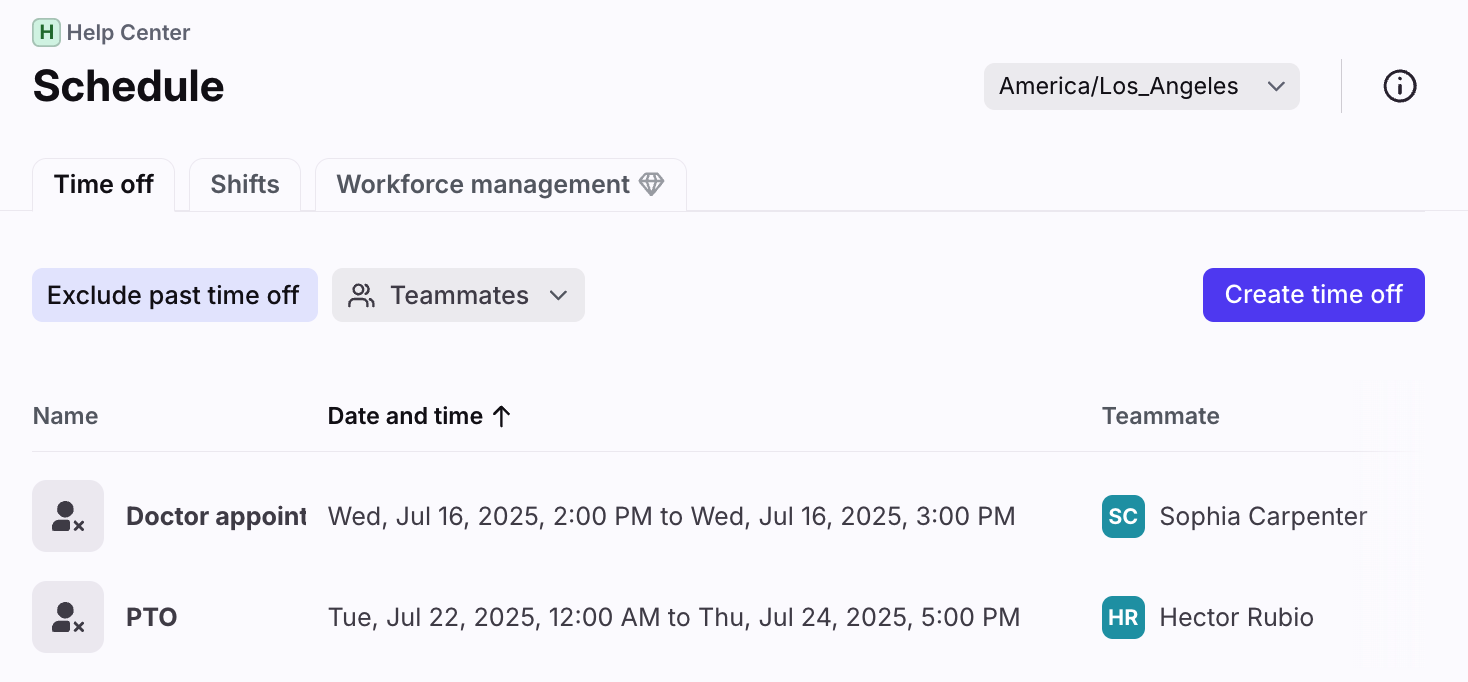This screenshot has height=682, width=1468.
Task: Click the people icon in Teammates filter
Action: [361, 295]
